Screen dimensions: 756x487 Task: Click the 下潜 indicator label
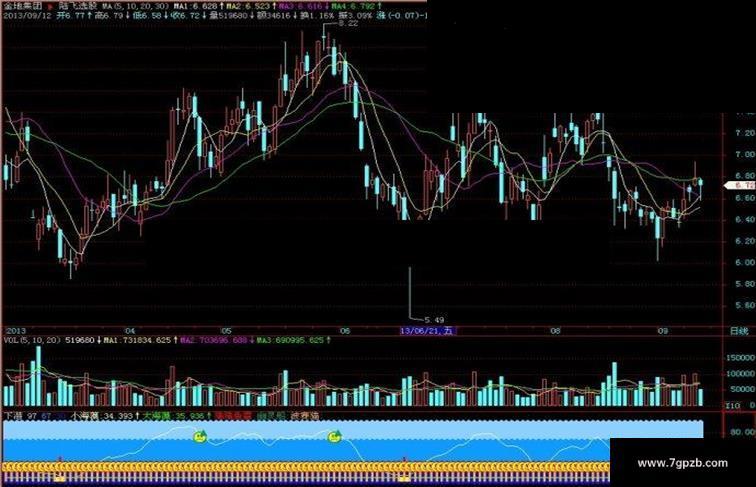pyautogui.click(x=13, y=416)
